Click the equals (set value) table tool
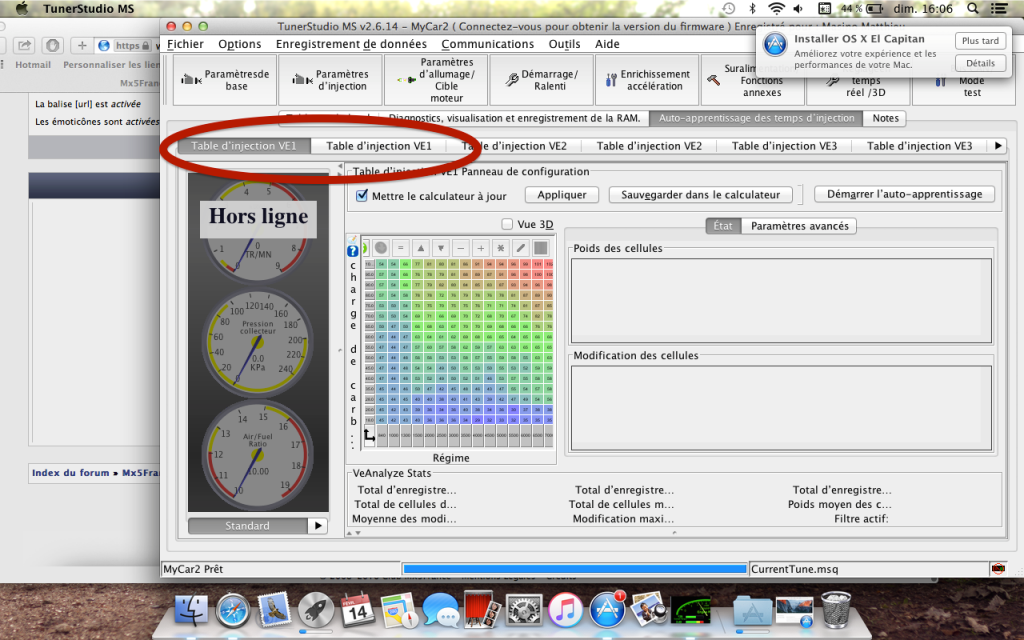The width and height of the screenshot is (1024, 640). [401, 248]
